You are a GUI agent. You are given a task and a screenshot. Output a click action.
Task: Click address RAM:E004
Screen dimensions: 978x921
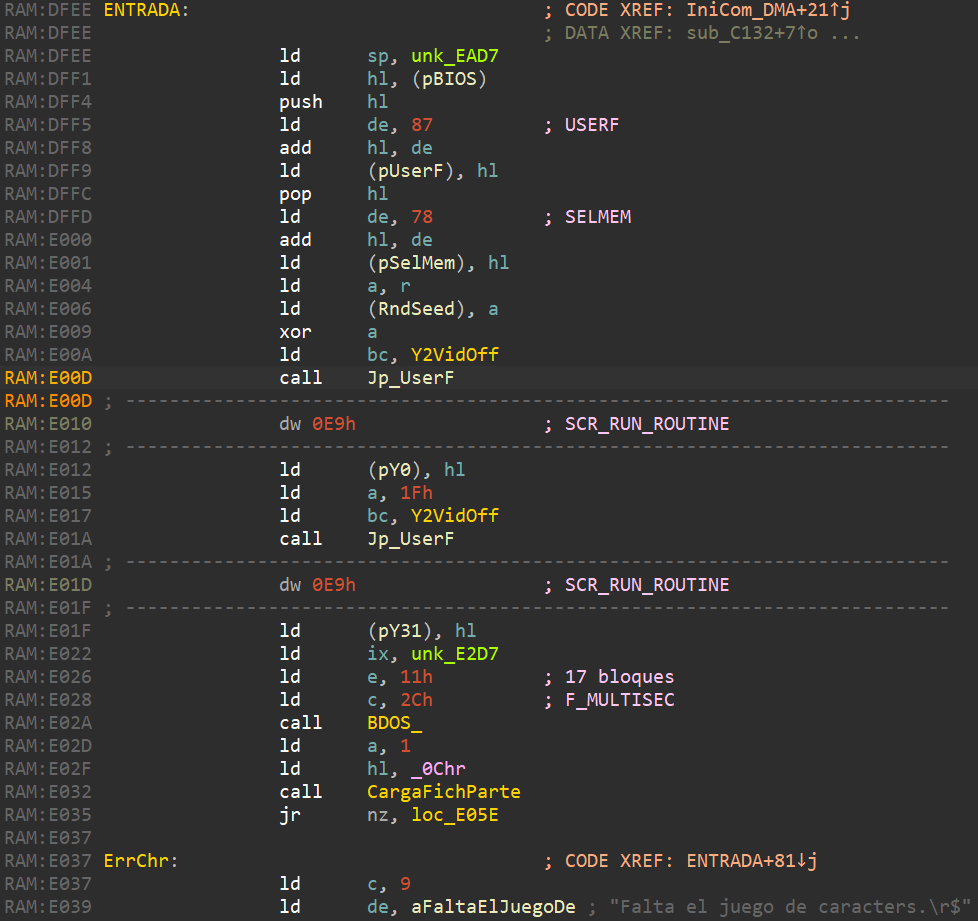(x=48, y=286)
